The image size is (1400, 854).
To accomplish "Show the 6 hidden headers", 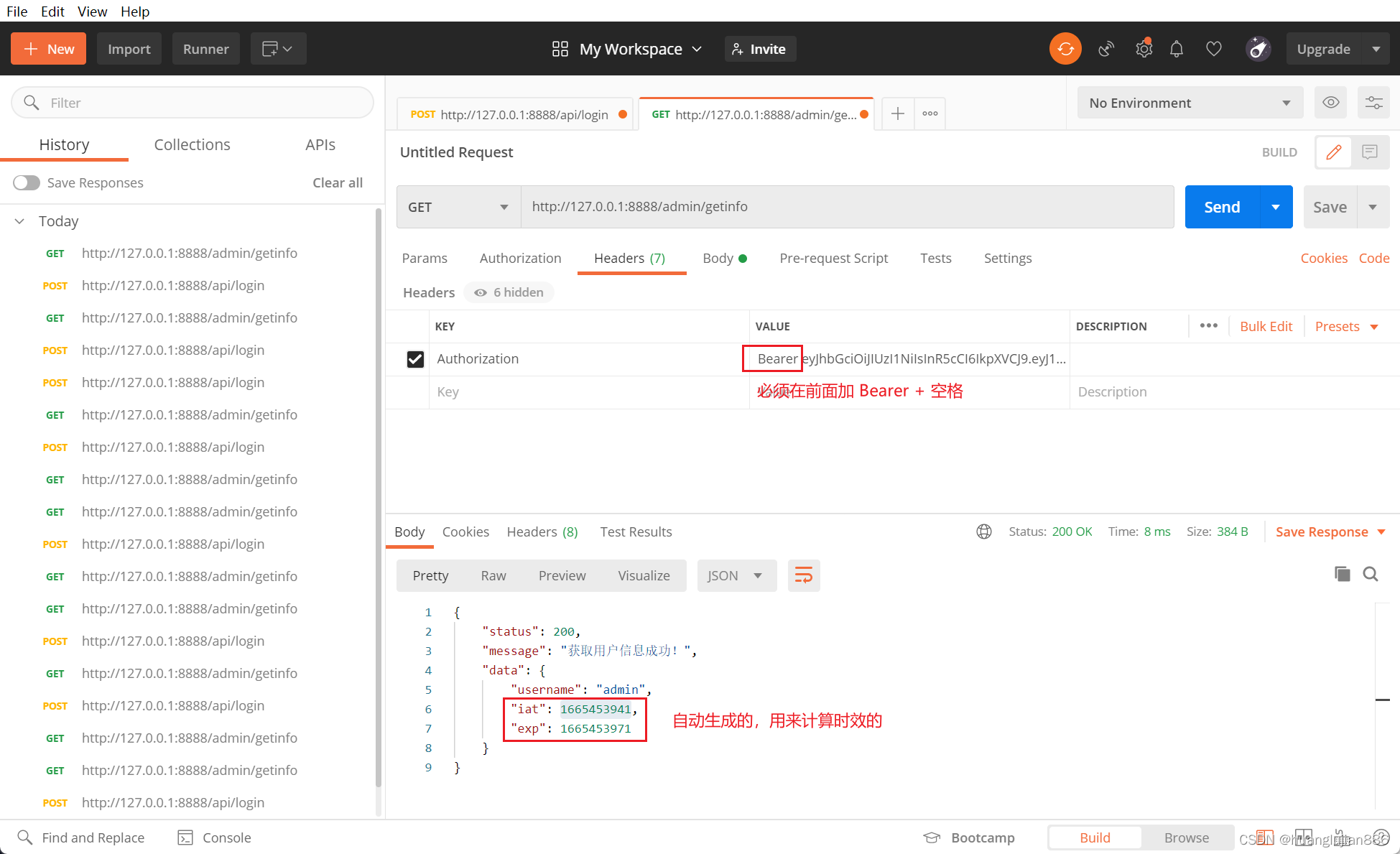I will click(x=509, y=292).
